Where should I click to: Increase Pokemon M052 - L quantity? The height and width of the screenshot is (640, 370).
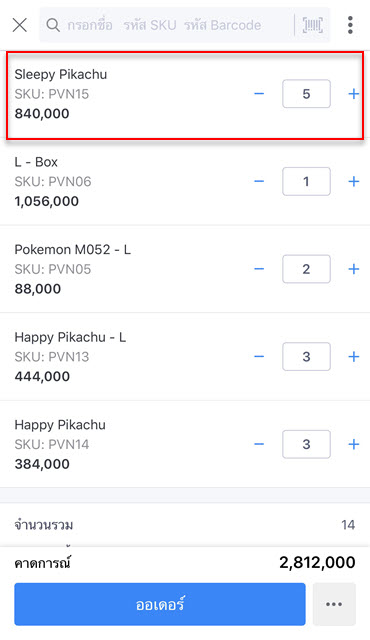coord(354,269)
